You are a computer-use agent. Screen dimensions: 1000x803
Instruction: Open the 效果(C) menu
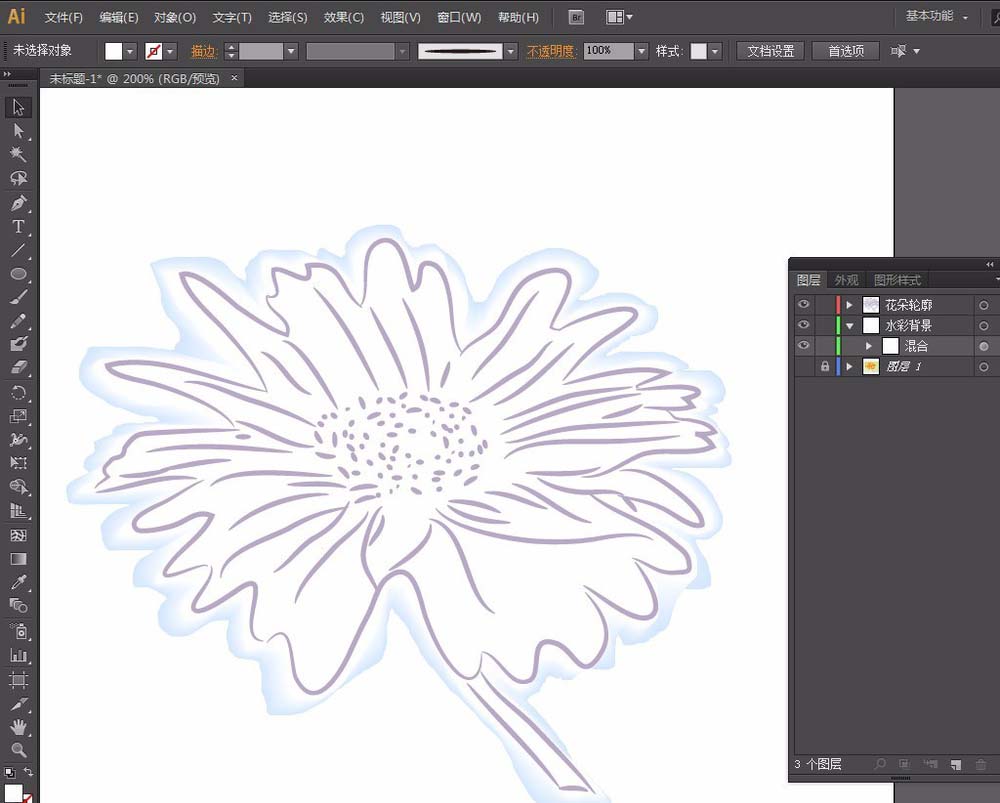(x=344, y=17)
